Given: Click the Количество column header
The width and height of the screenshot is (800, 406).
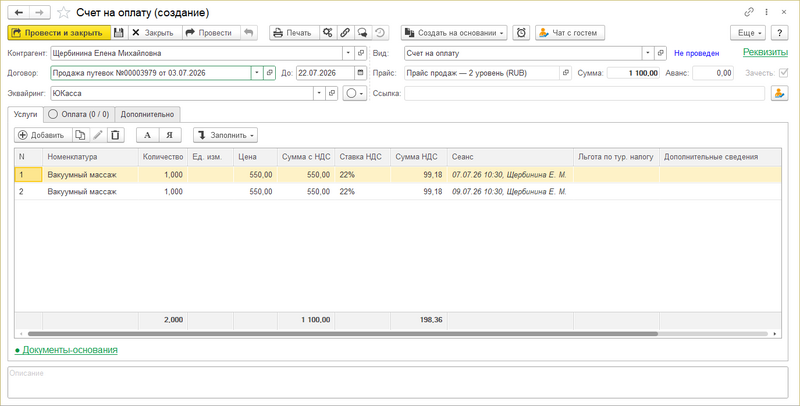Looking at the screenshot, I should [163, 157].
